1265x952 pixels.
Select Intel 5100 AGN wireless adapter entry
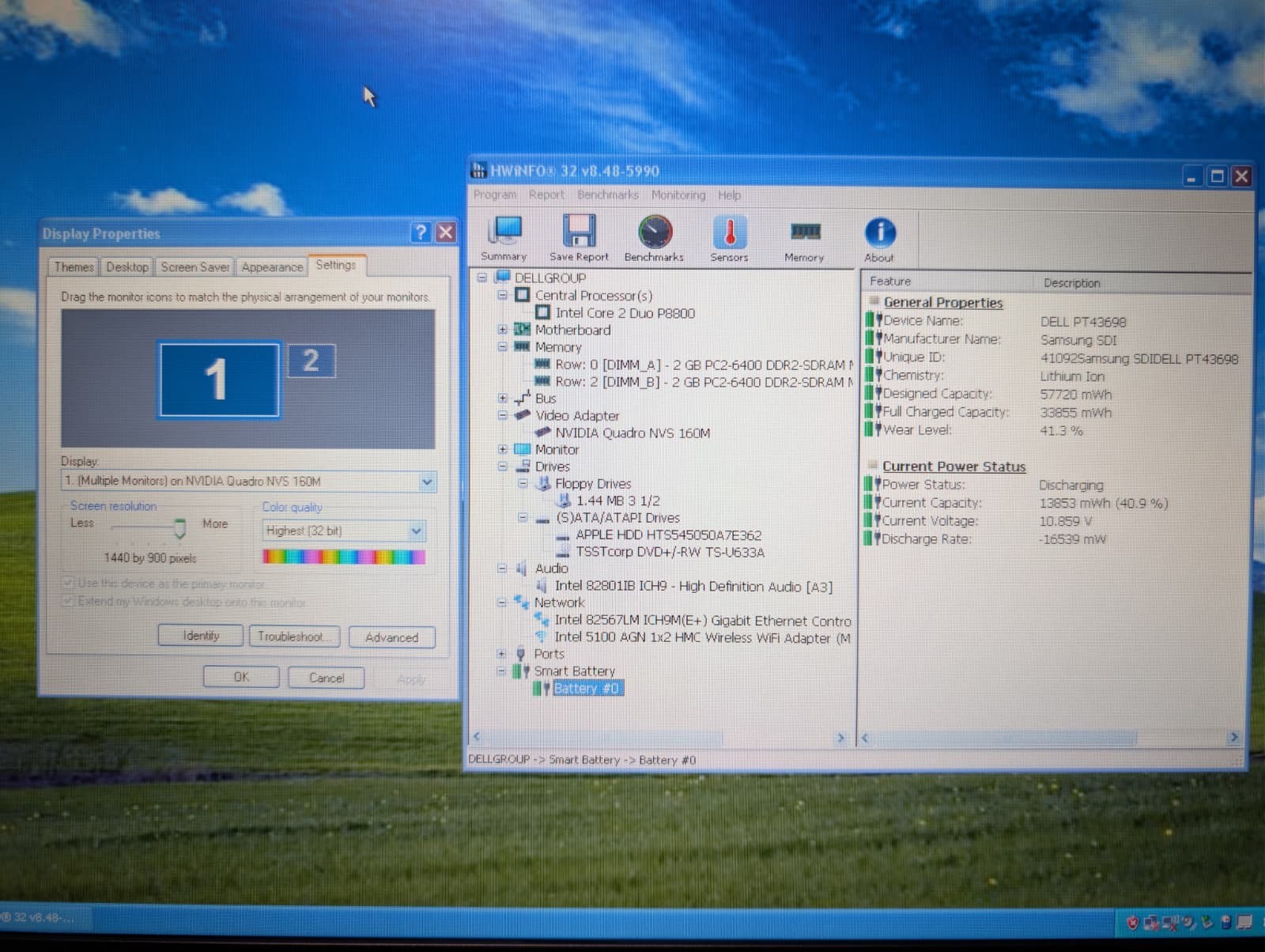tap(703, 637)
